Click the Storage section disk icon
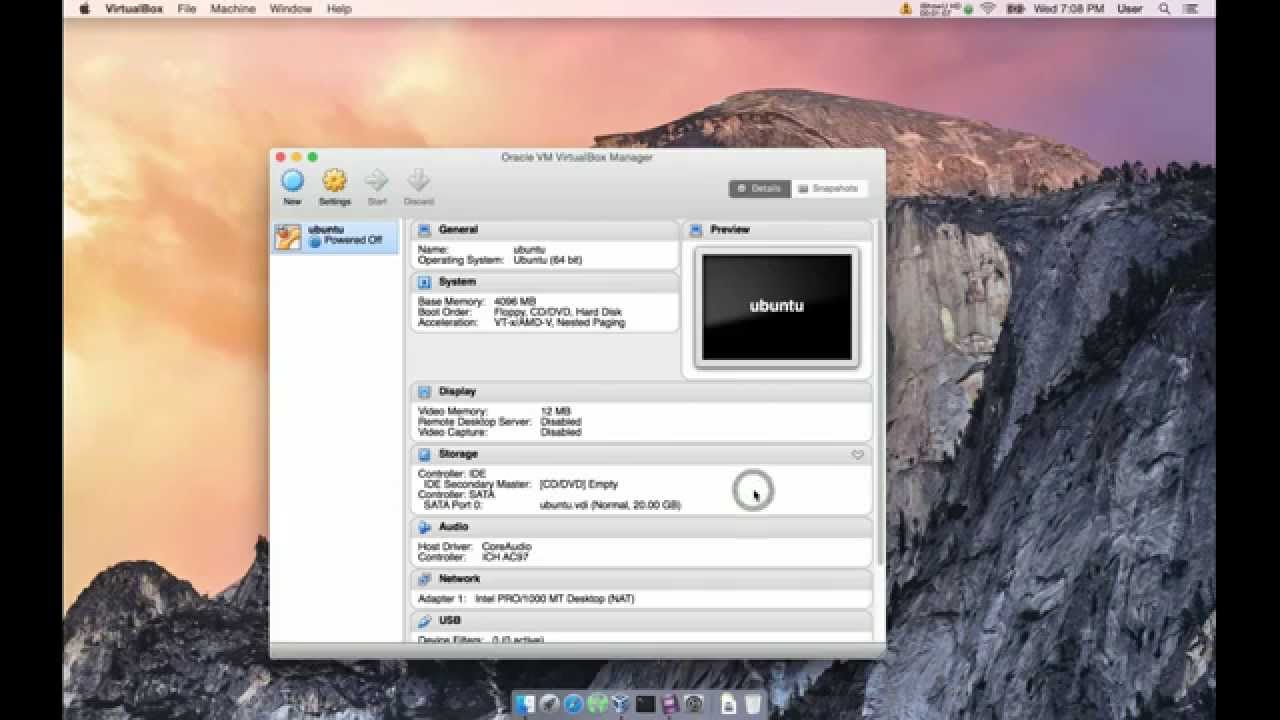This screenshot has width=1280, height=720. (x=424, y=454)
